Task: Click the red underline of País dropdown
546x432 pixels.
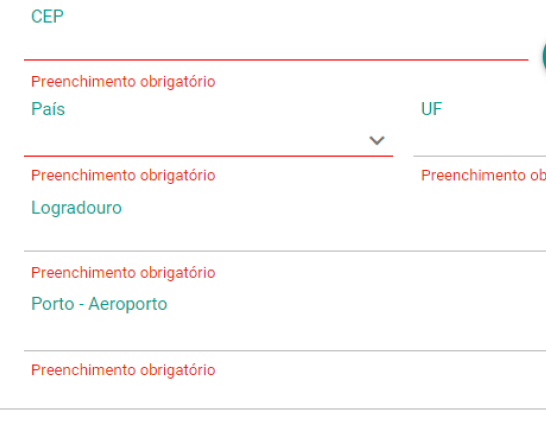Action: click(208, 156)
